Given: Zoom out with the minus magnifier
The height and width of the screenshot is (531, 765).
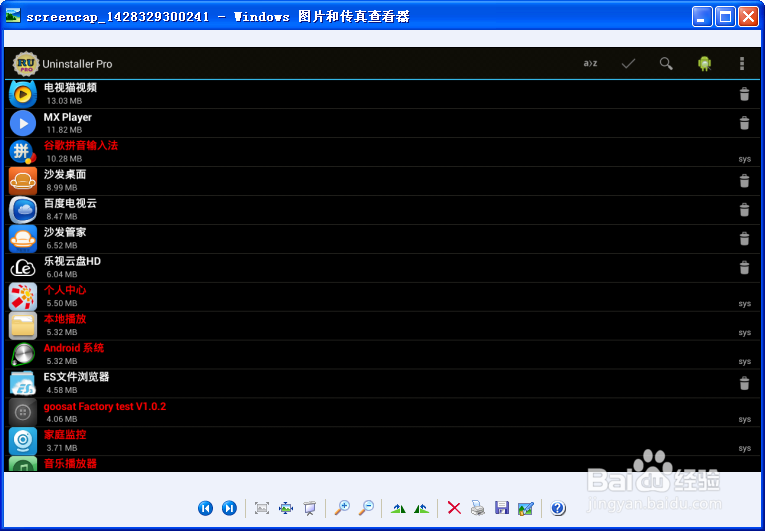Looking at the screenshot, I should pos(366,508).
